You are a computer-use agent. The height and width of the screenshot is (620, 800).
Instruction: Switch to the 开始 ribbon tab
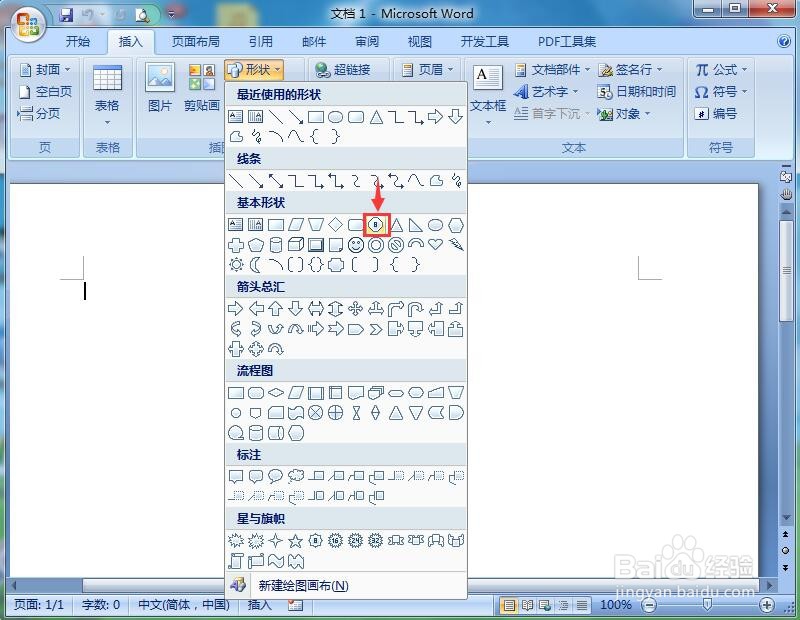(78, 41)
